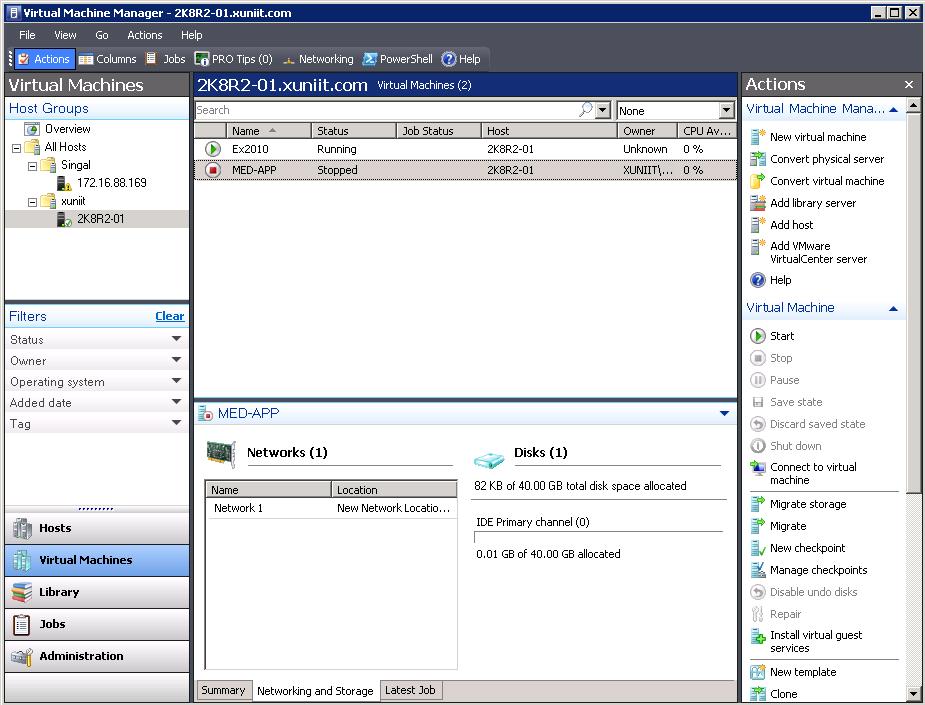Viewport: 925px width, 705px height.
Task: Open PRO Tips from the toolbar
Action: point(234,59)
